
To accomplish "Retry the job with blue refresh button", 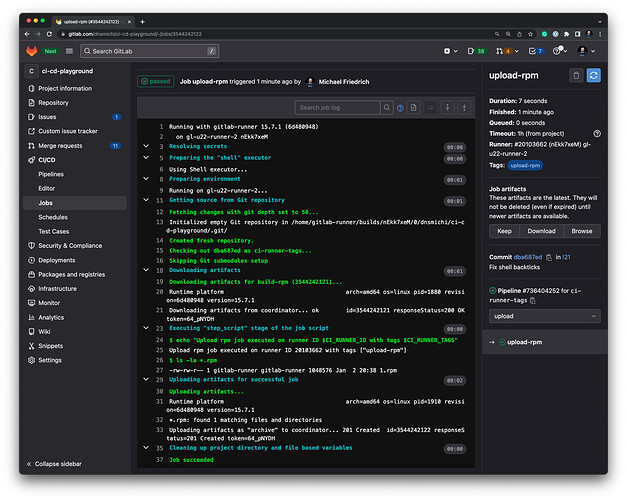I will [x=593, y=75].
